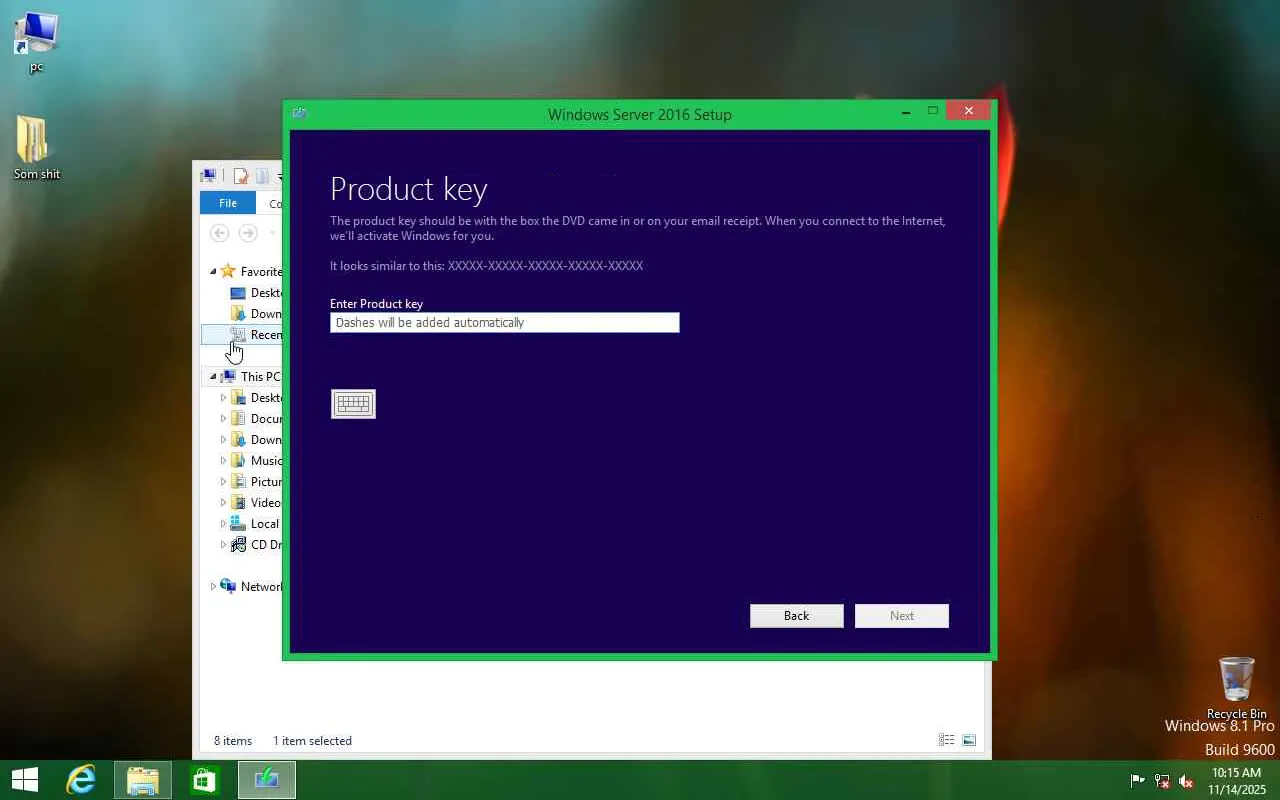
Task: Go back in File Explorer navigation
Action: coord(219,233)
